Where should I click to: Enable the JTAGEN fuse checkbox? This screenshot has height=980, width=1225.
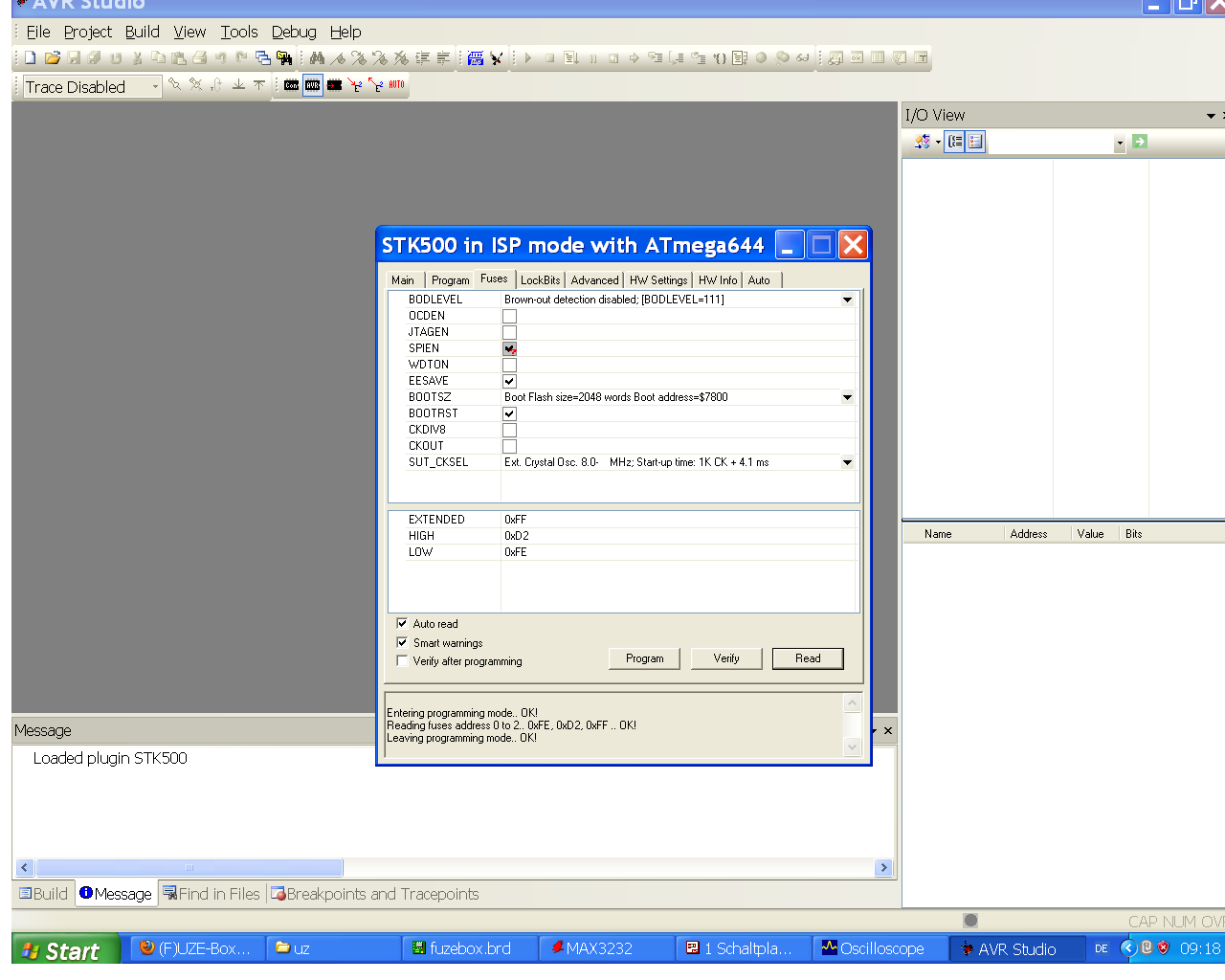[x=509, y=332]
